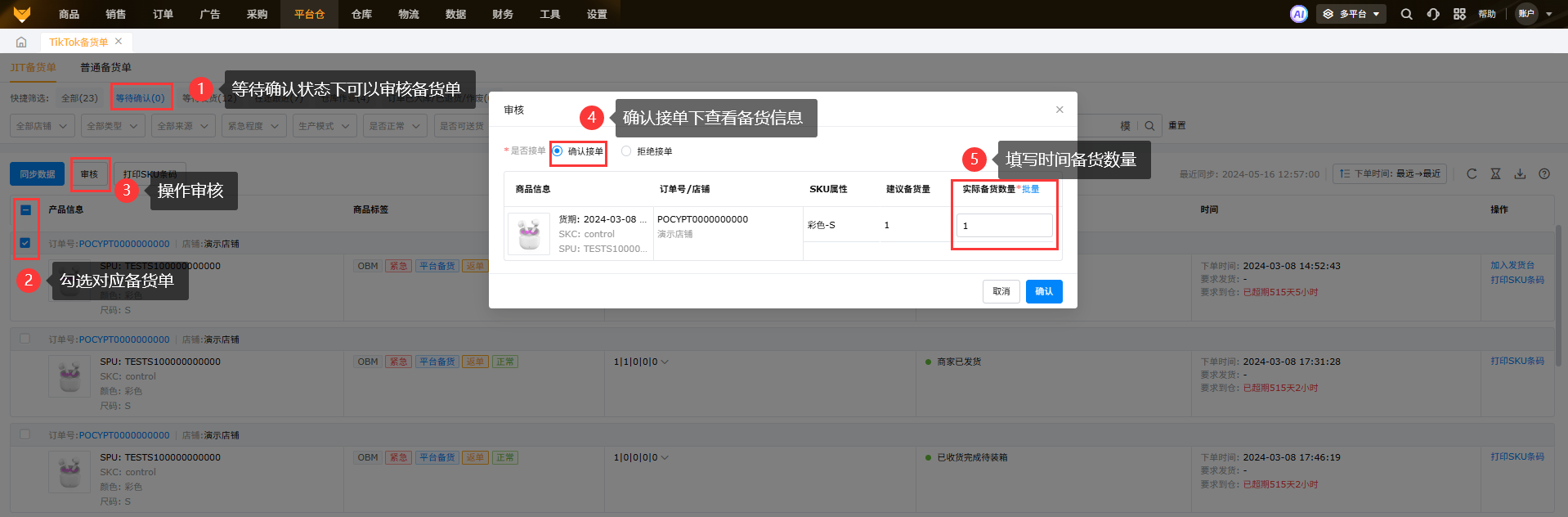This screenshot has height=517, width=1568.
Task: Open the 账户 account dropdown arrow
Action: click(1549, 14)
